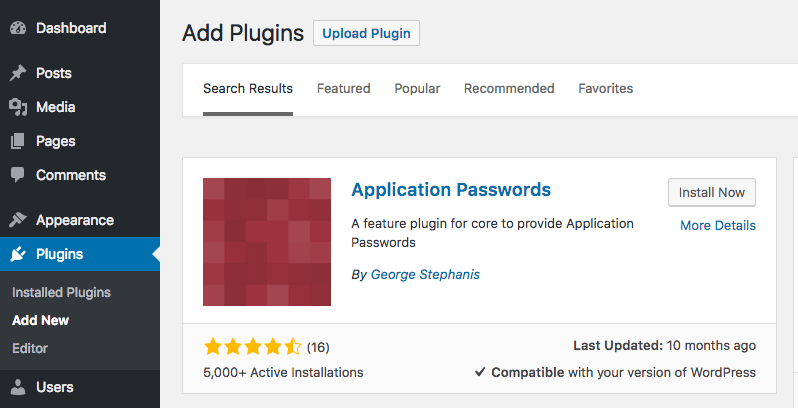
Task: Switch to the Popular tab
Action: (417, 89)
